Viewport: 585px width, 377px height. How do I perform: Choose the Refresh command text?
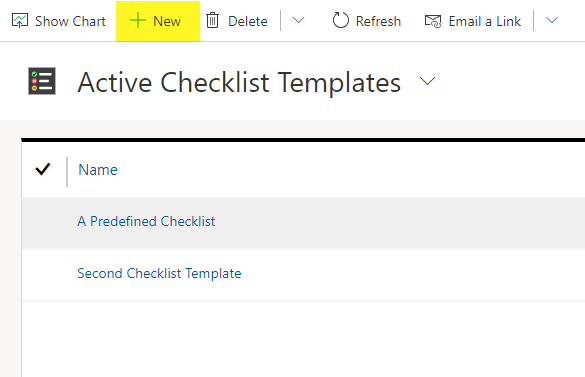click(378, 21)
